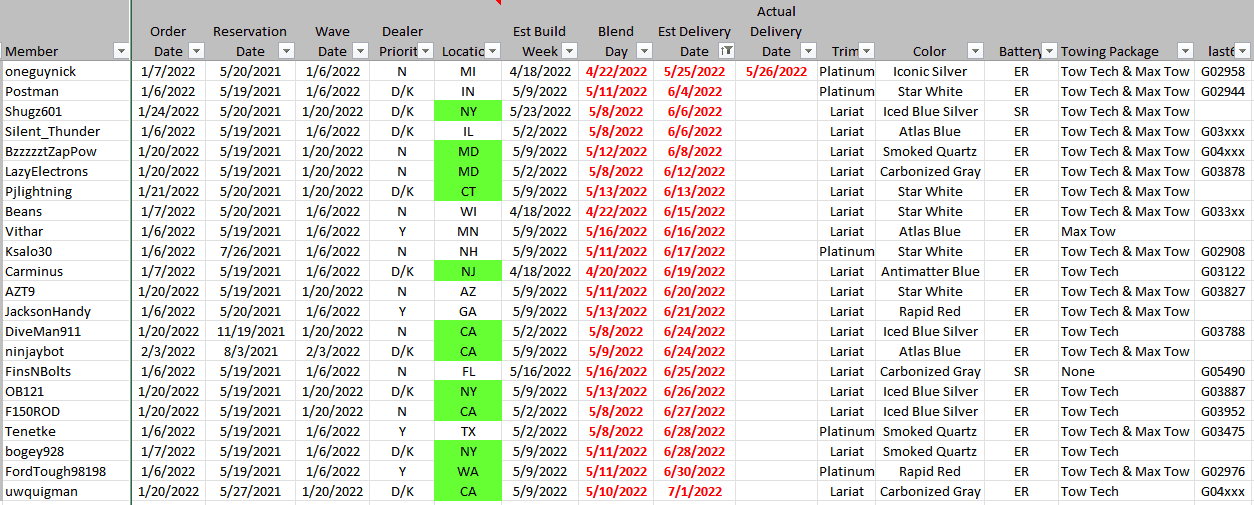Click the Est Build Week filter arrow

(x=569, y=51)
